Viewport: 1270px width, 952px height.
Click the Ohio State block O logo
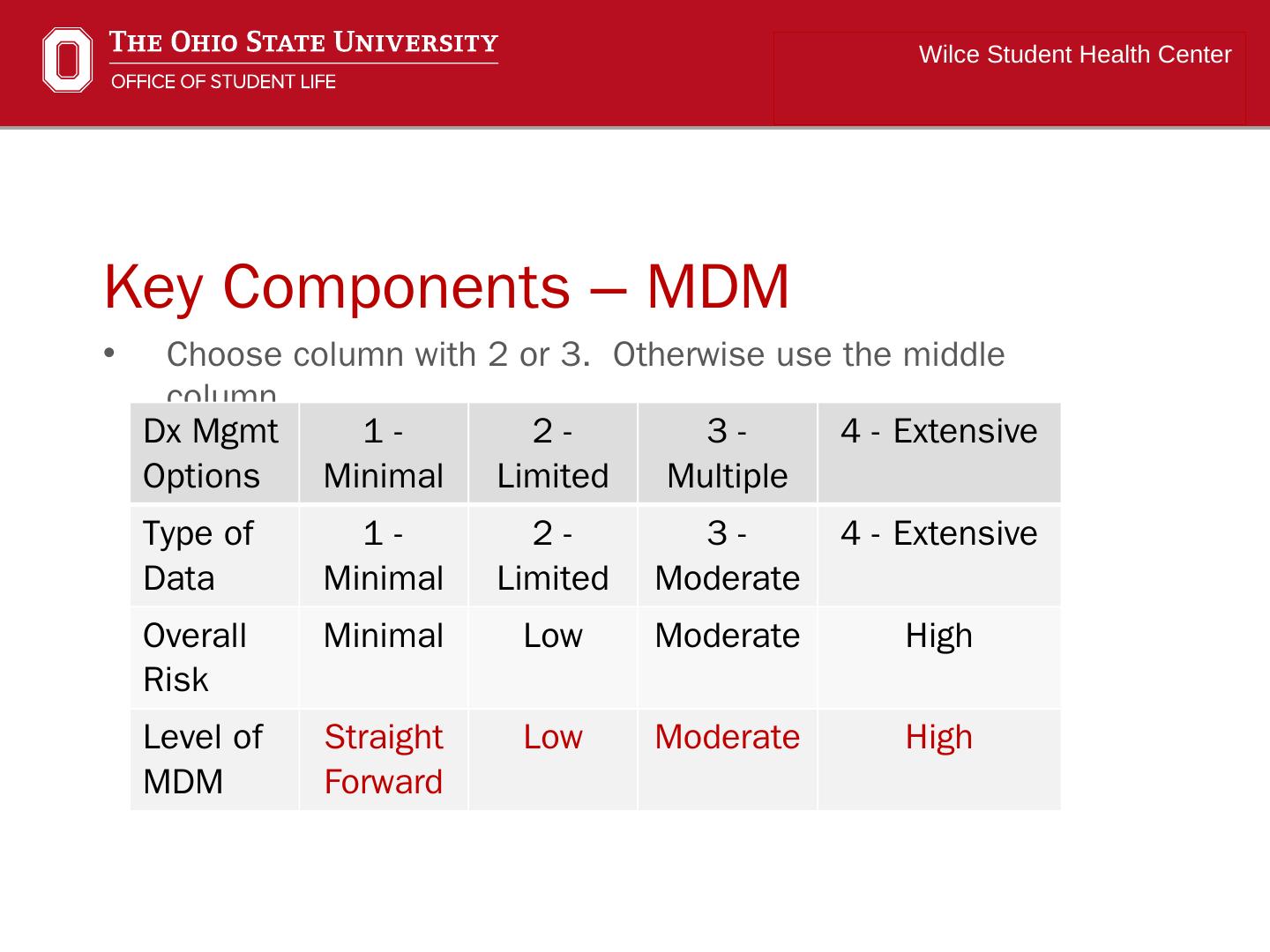pos(67,59)
